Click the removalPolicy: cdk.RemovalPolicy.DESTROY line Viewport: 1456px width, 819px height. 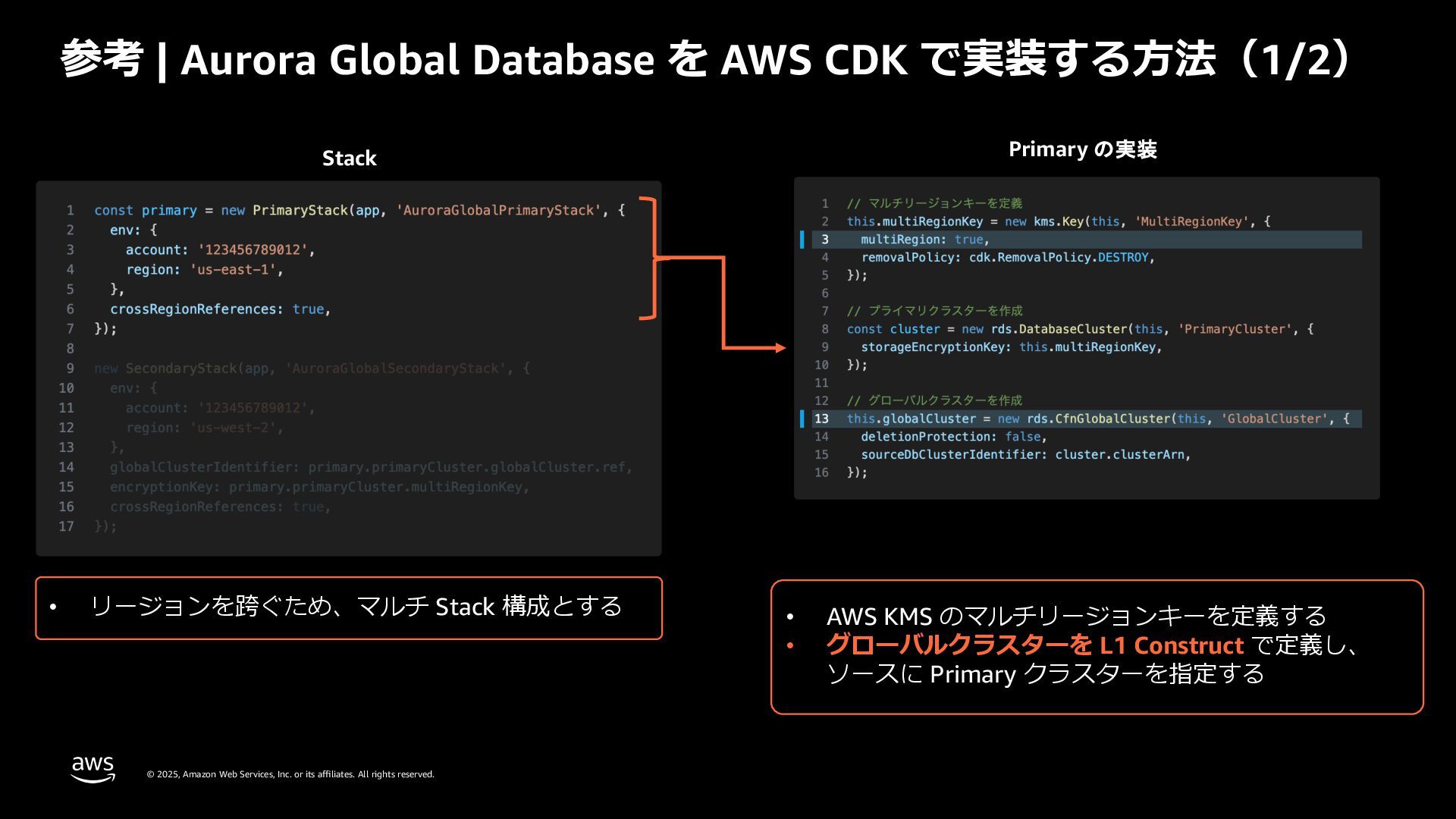click(x=1008, y=257)
